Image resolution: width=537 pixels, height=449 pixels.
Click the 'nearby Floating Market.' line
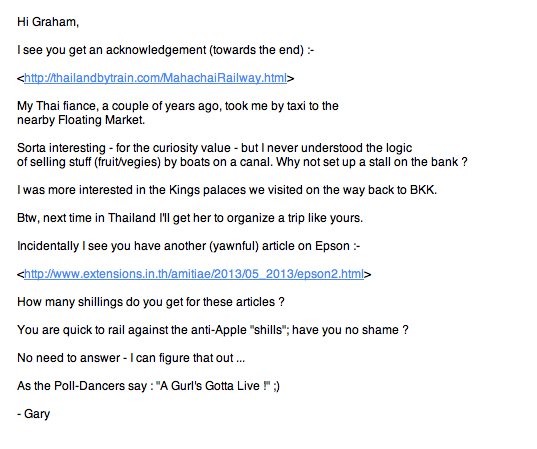point(81,120)
